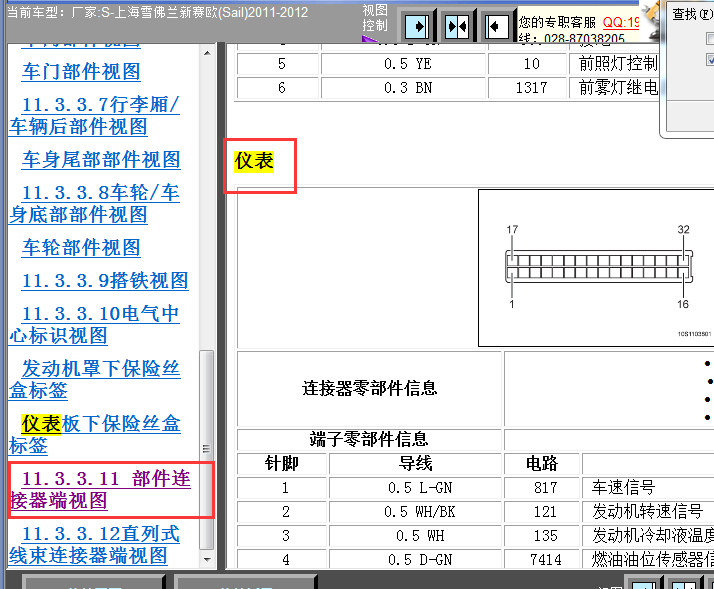
Task: Open 11.3.3.11 部件连接器端视图 link
Action: [100, 489]
